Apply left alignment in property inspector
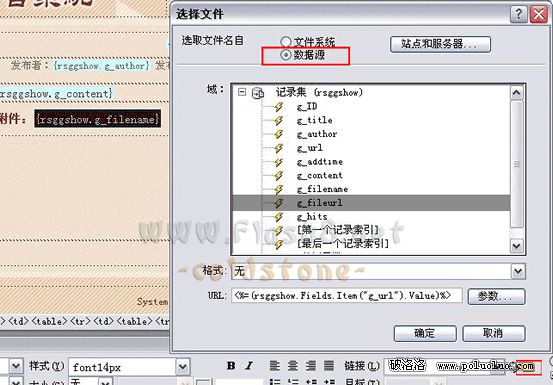Screen dimensions: 553x385 point(275,366)
